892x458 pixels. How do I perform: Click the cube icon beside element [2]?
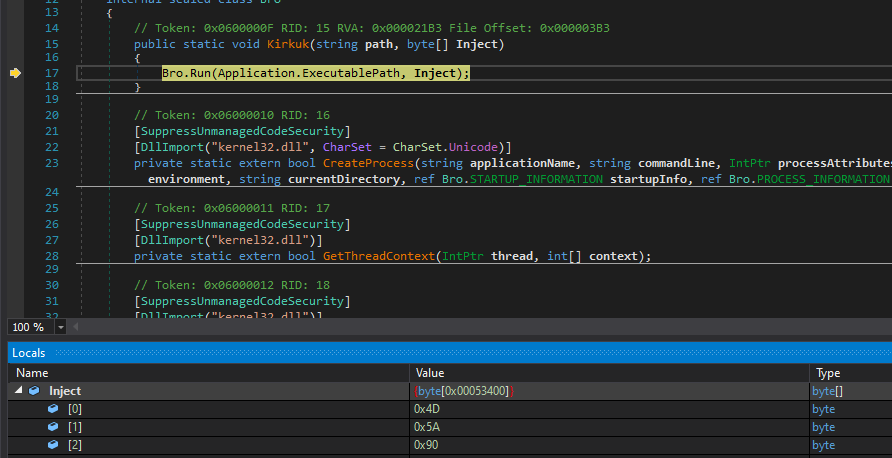[x=53, y=445]
